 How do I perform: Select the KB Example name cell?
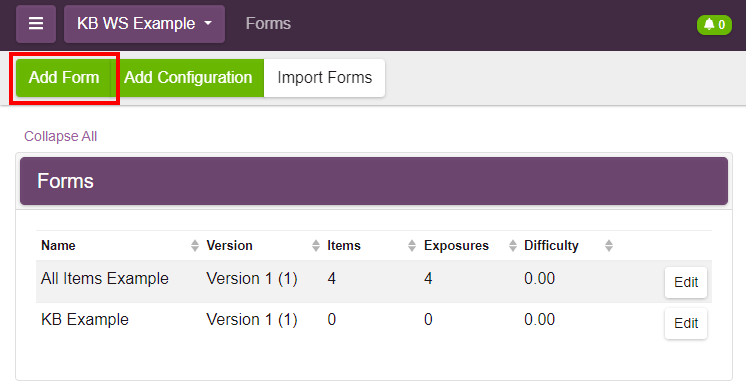[x=85, y=320]
